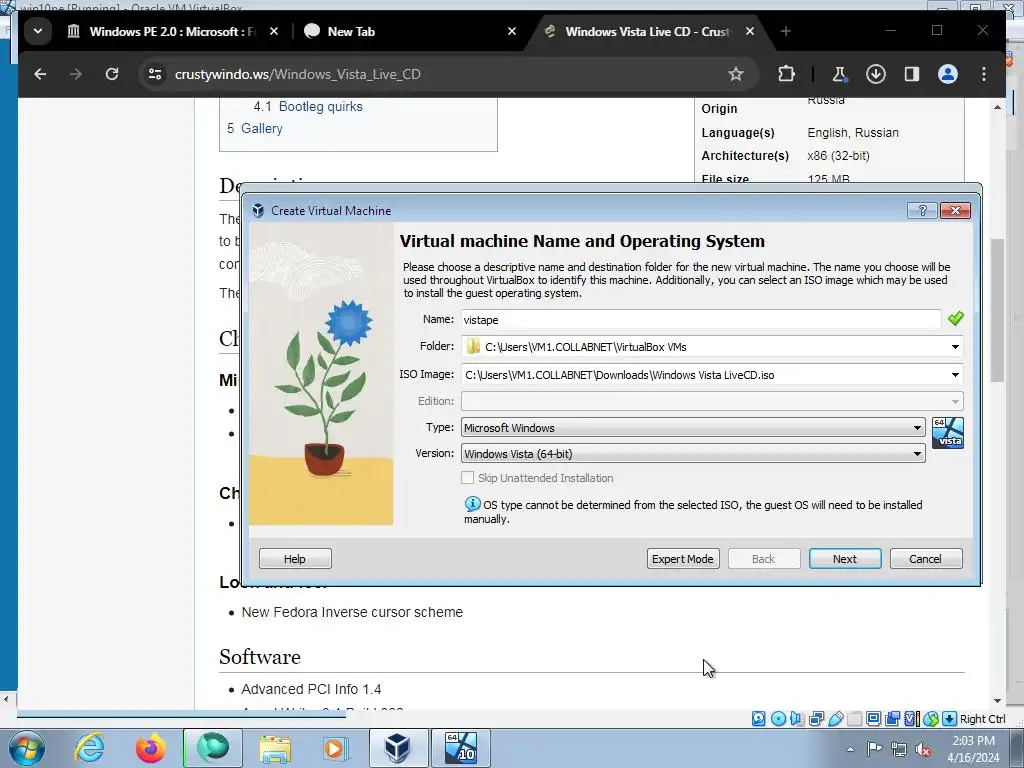Open VirtualBox Manager cube on taskbar
This screenshot has height=768, width=1024.
398,748
